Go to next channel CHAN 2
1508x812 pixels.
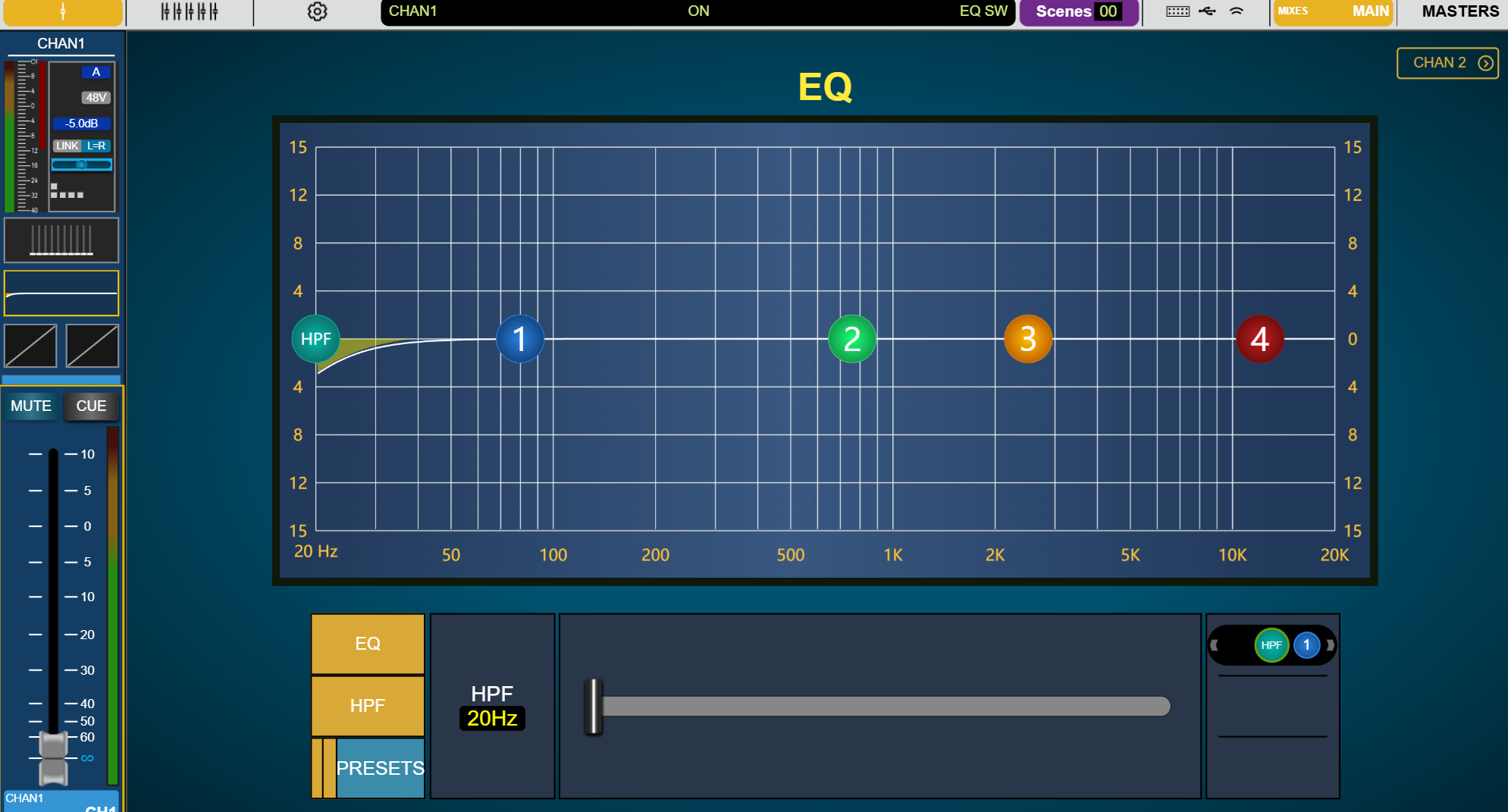[1447, 63]
